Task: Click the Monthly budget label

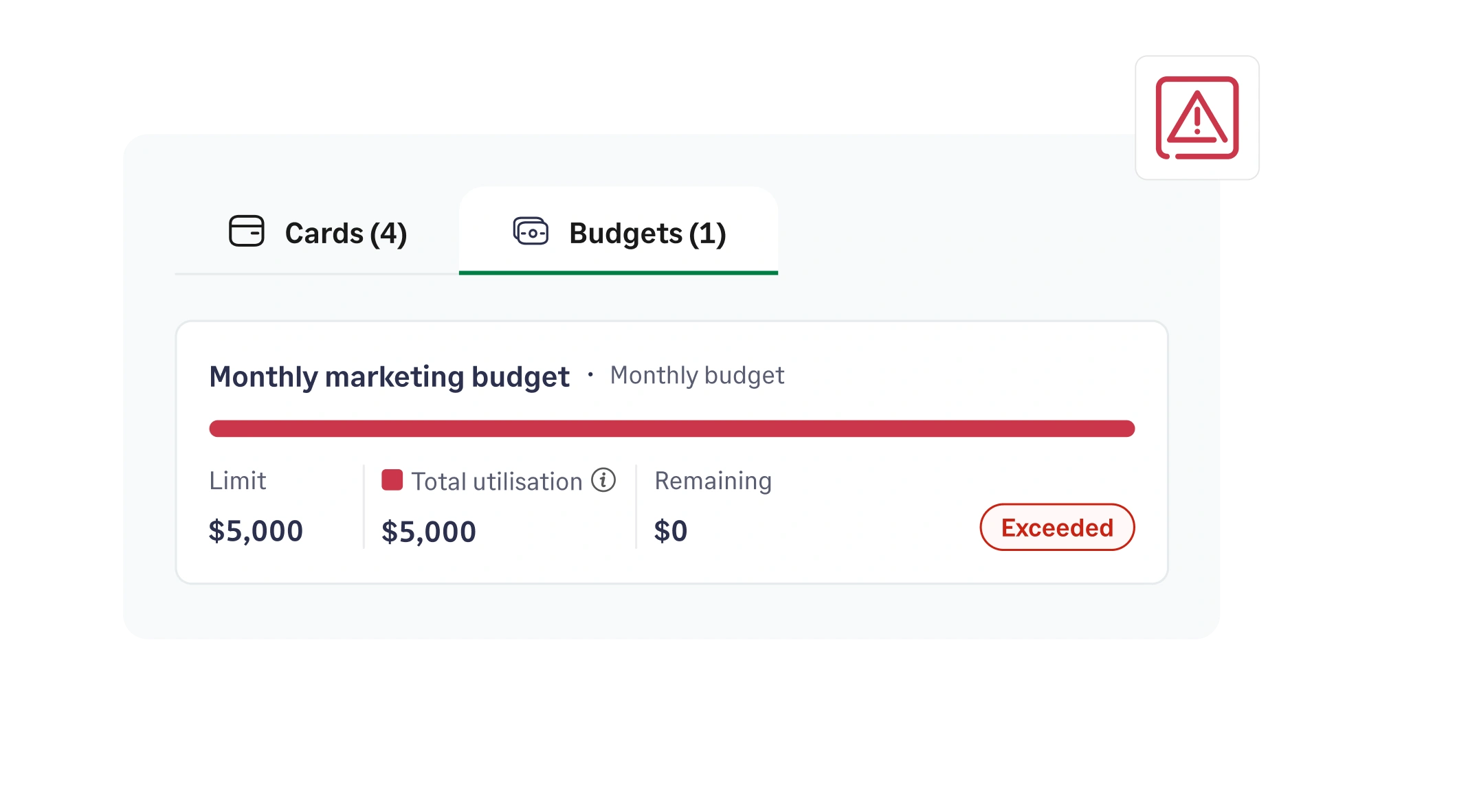Action: (696, 375)
